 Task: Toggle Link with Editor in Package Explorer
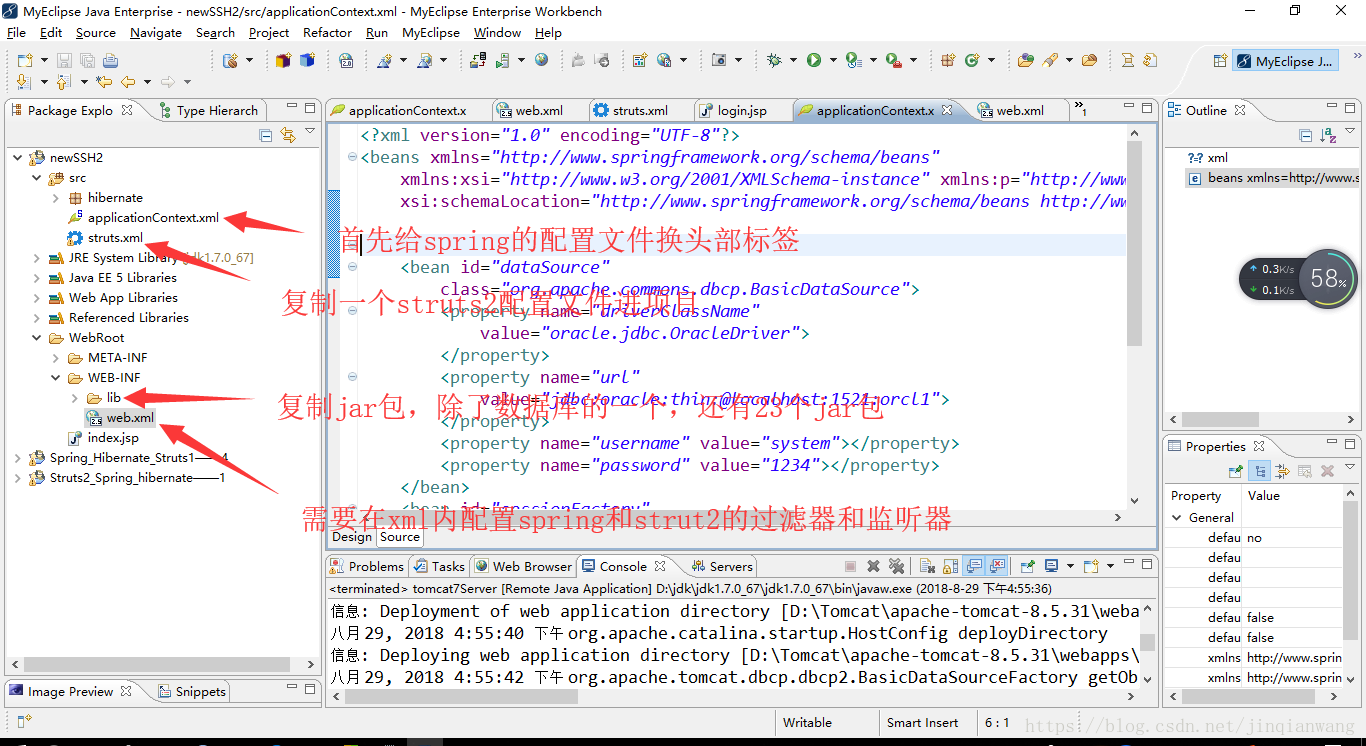click(x=287, y=135)
